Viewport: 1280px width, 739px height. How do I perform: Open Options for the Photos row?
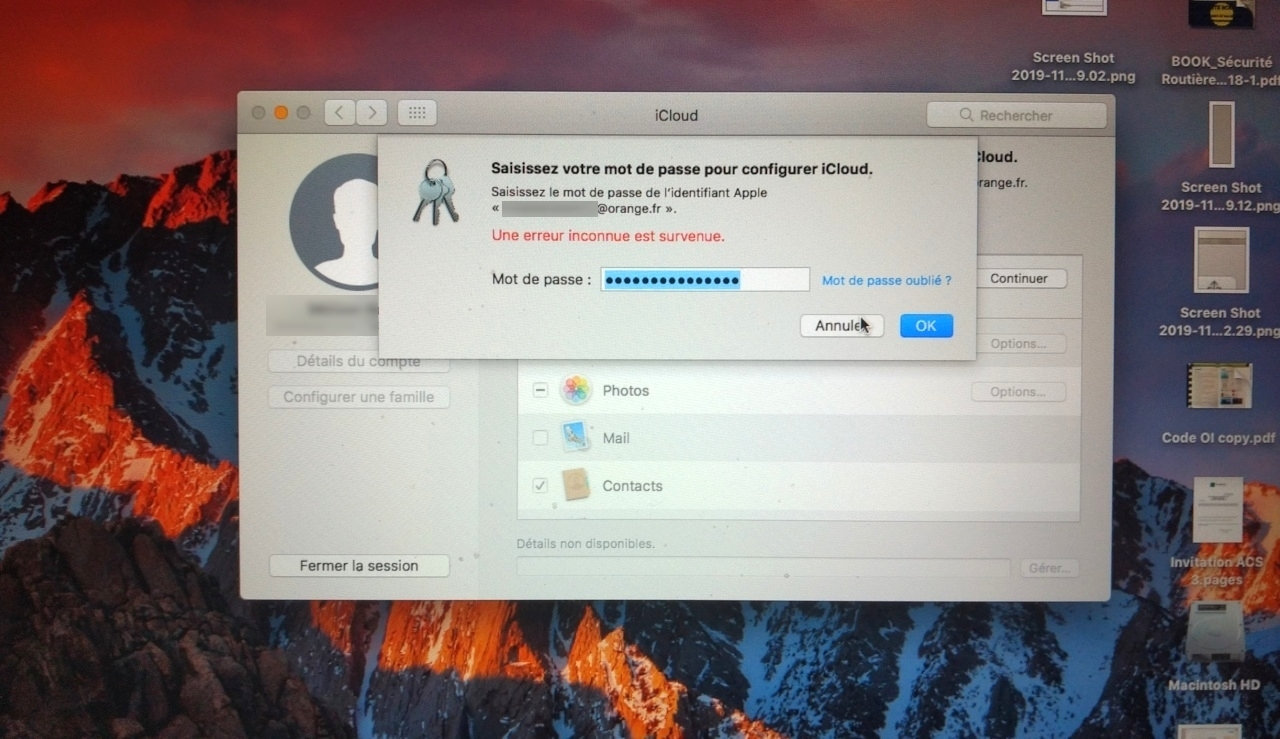[1018, 392]
